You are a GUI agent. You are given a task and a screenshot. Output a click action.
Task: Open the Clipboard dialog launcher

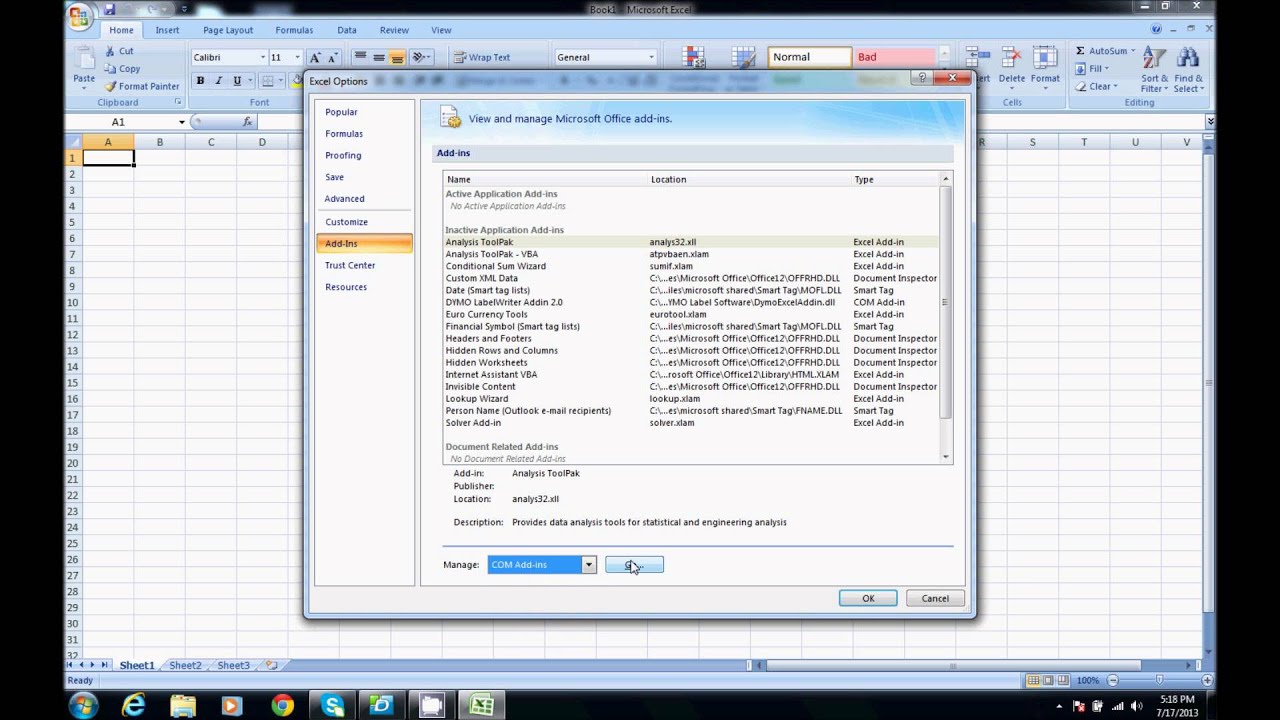coord(178,102)
